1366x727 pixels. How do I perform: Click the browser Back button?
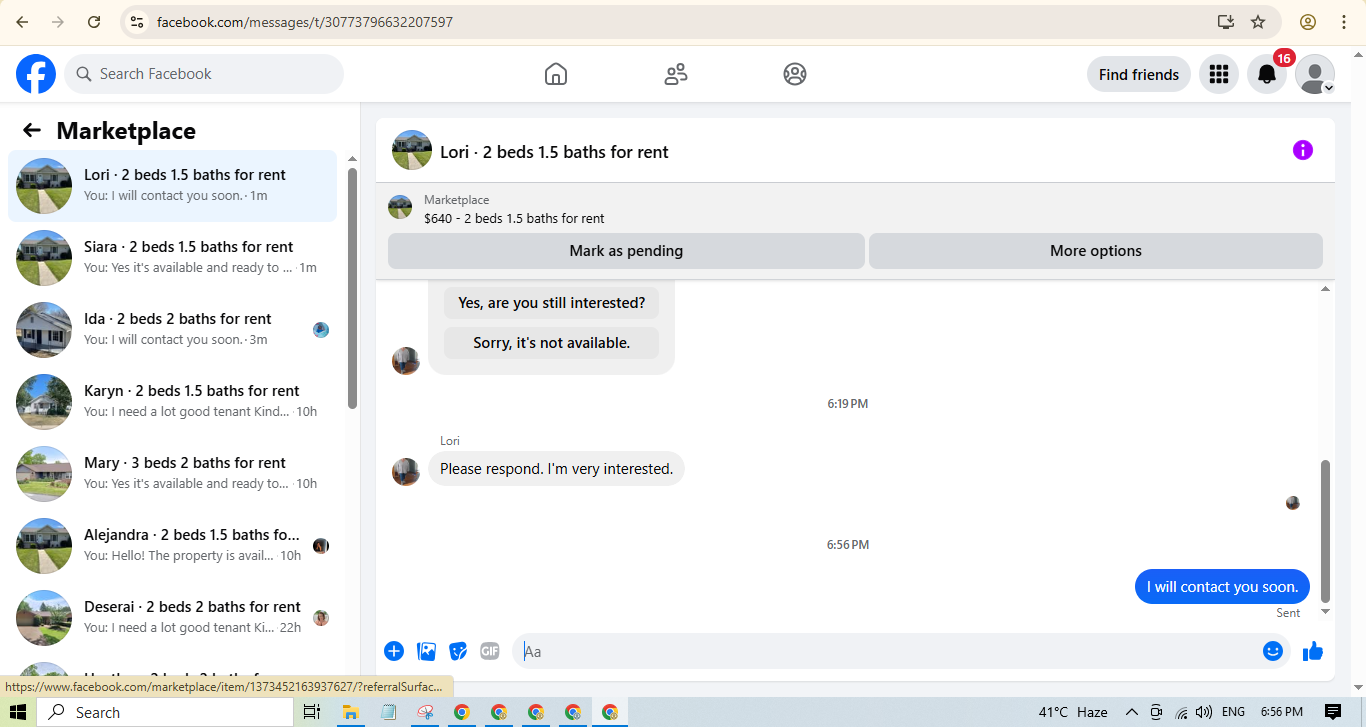coord(22,22)
